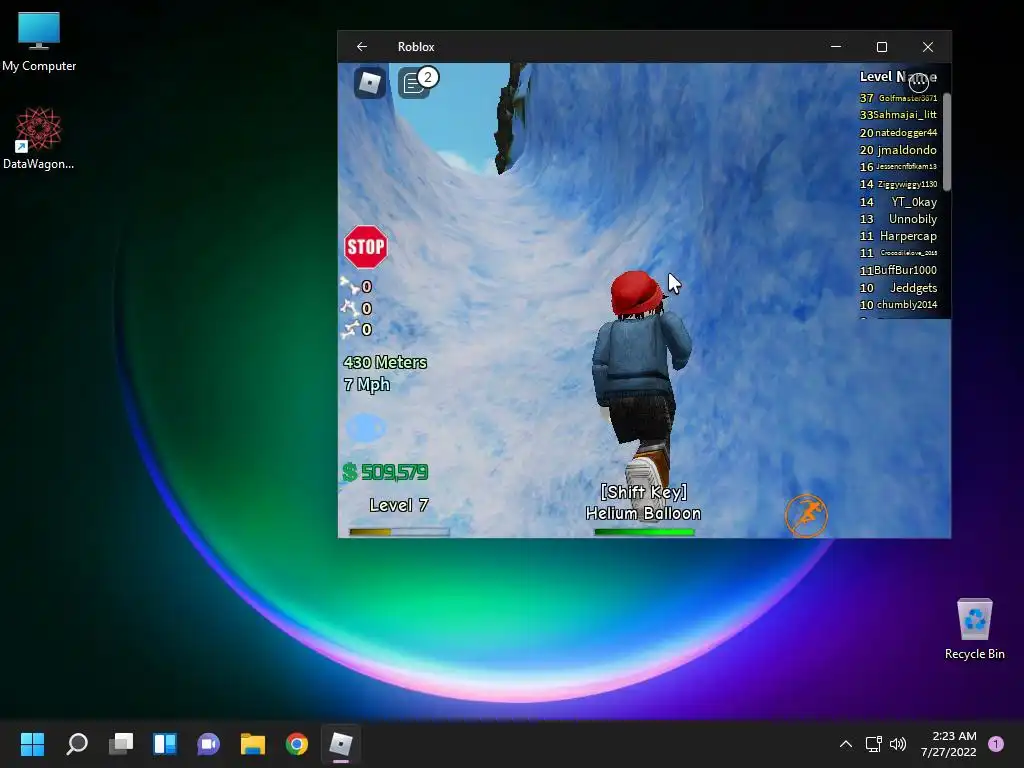The height and width of the screenshot is (768, 1024).
Task: Click the first bone counter icon
Action: pyautogui.click(x=350, y=285)
